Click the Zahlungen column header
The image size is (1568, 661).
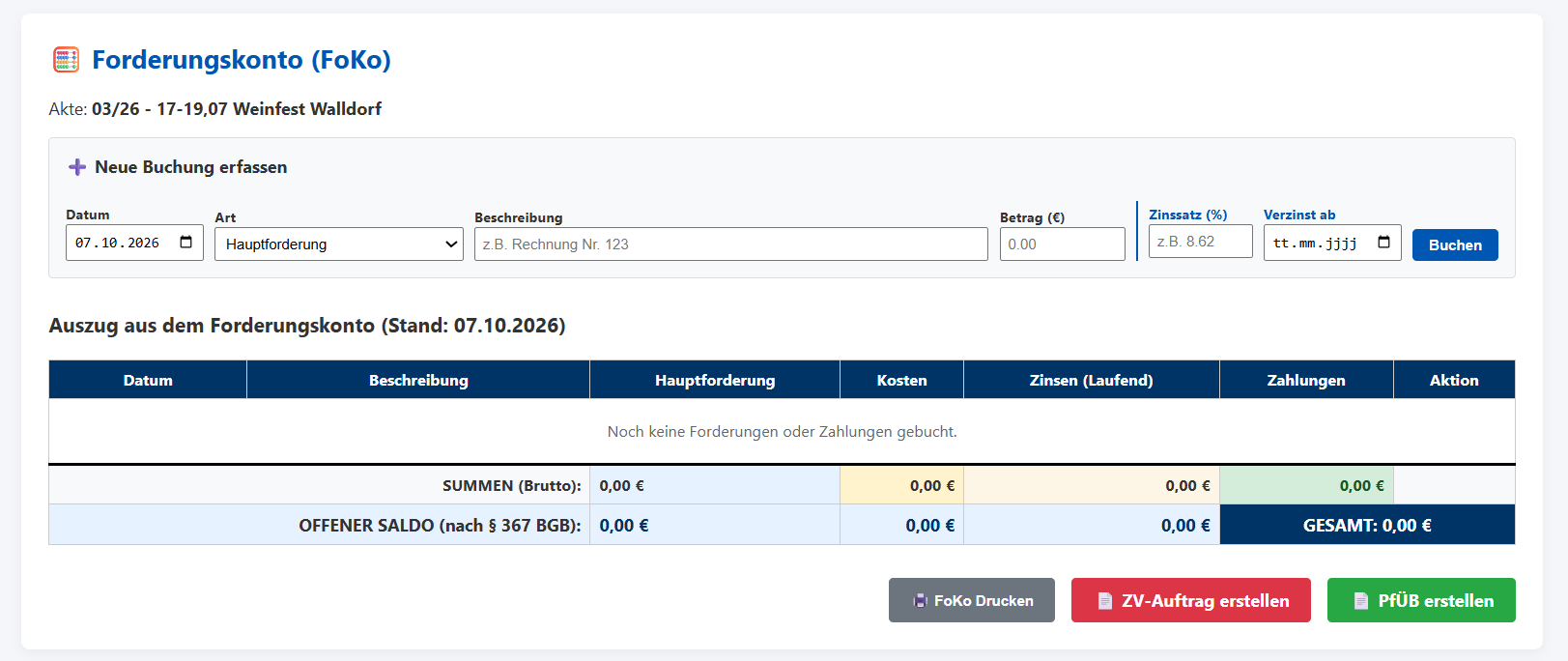click(1306, 380)
